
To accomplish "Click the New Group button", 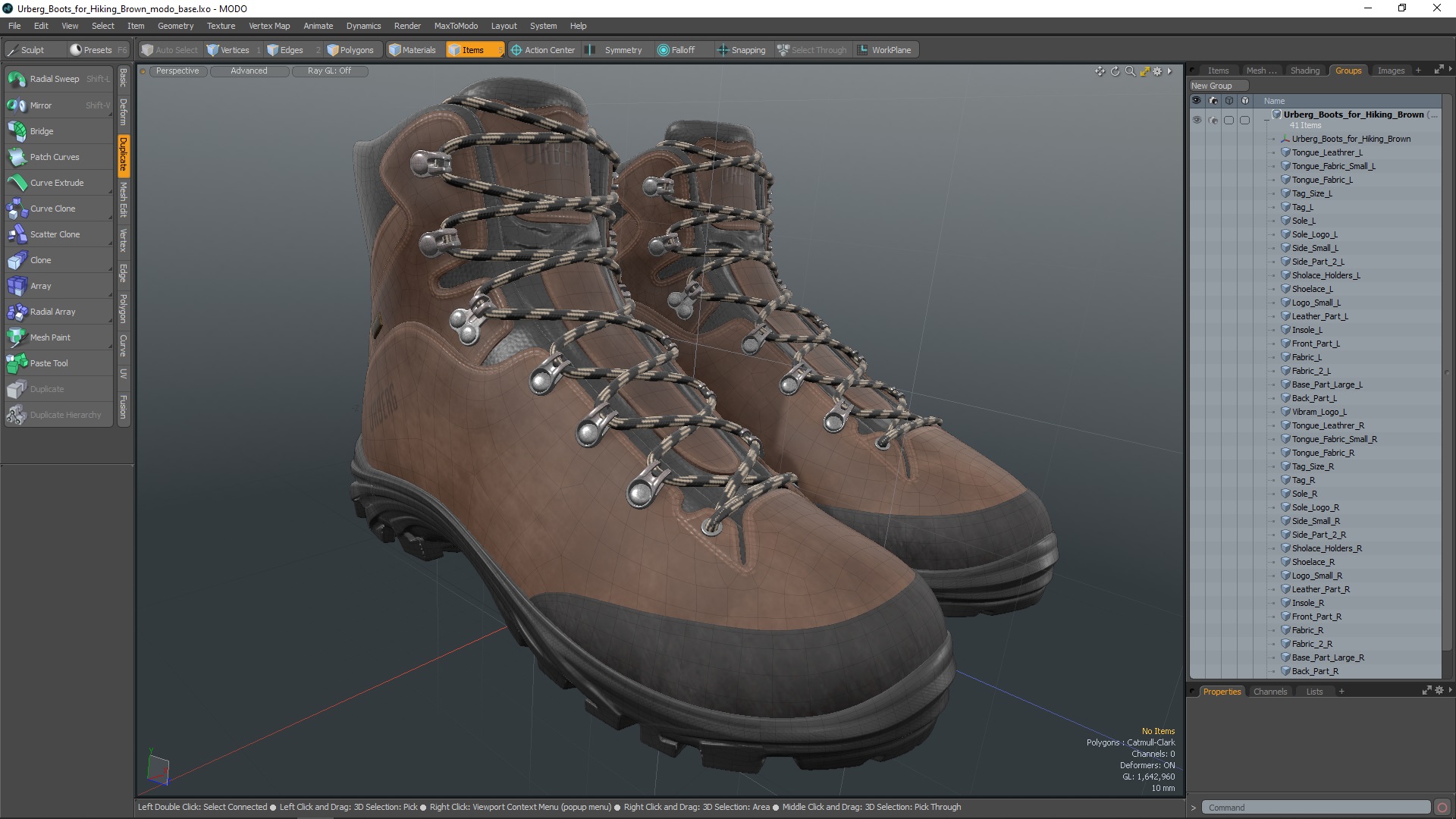I will click(1218, 86).
